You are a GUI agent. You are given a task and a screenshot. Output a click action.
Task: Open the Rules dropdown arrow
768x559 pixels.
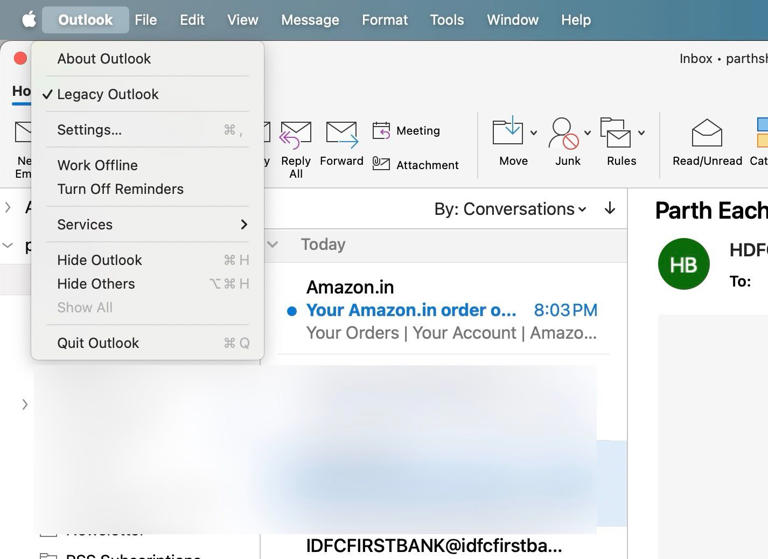click(x=642, y=133)
